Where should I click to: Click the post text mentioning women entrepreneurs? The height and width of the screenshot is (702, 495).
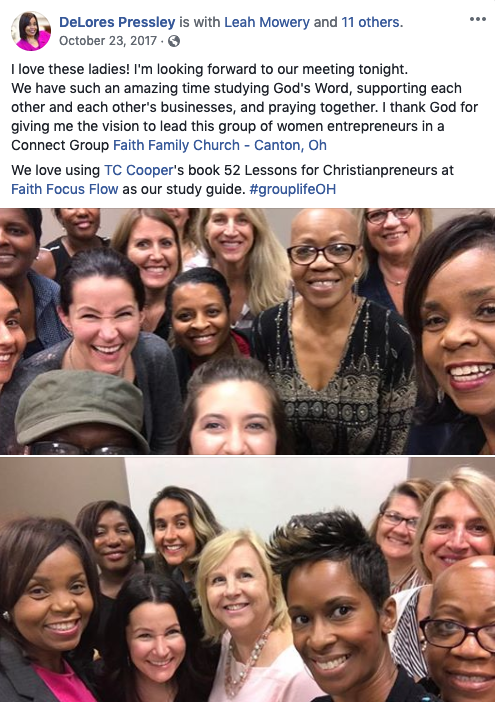(244, 107)
